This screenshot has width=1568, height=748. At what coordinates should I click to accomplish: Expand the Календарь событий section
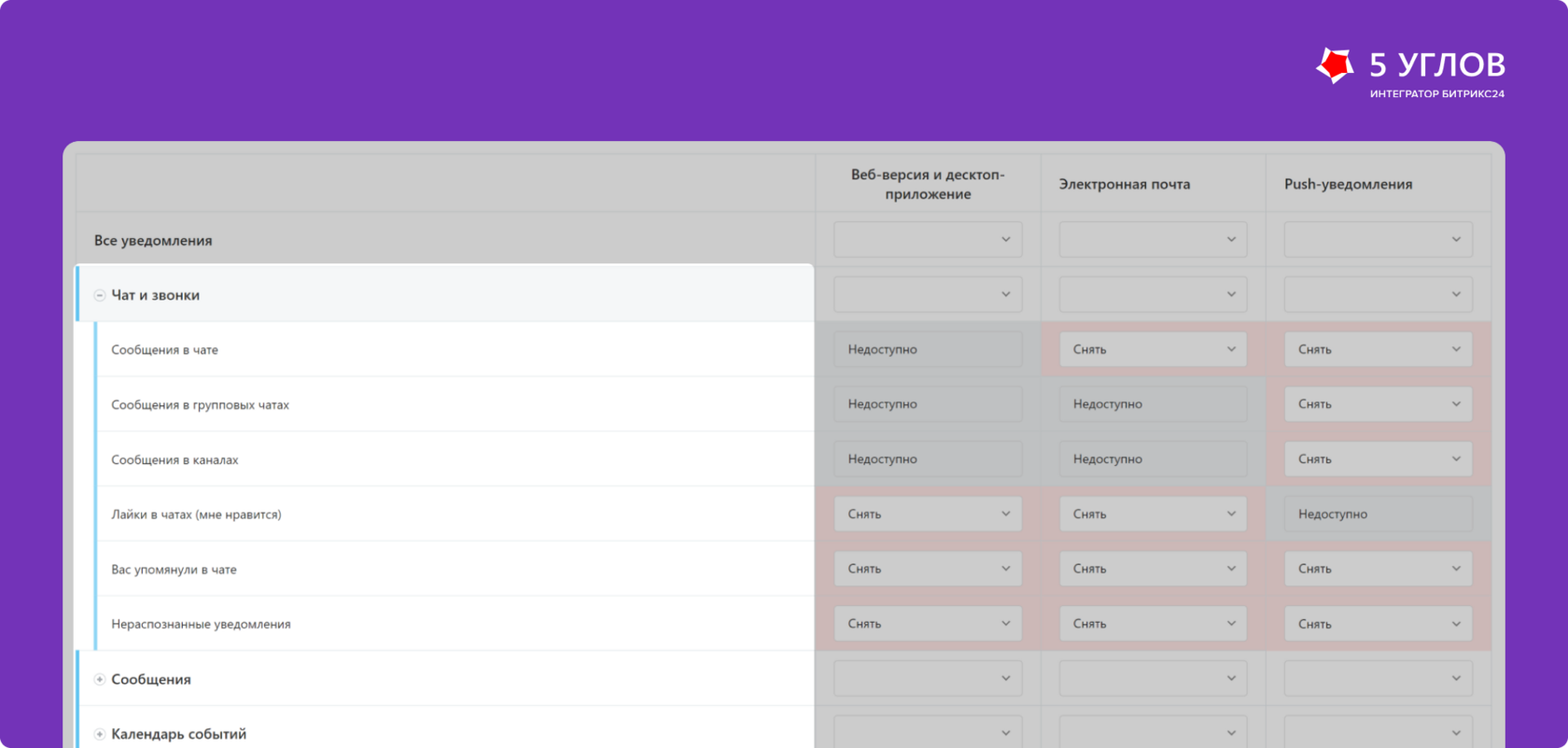(100, 734)
